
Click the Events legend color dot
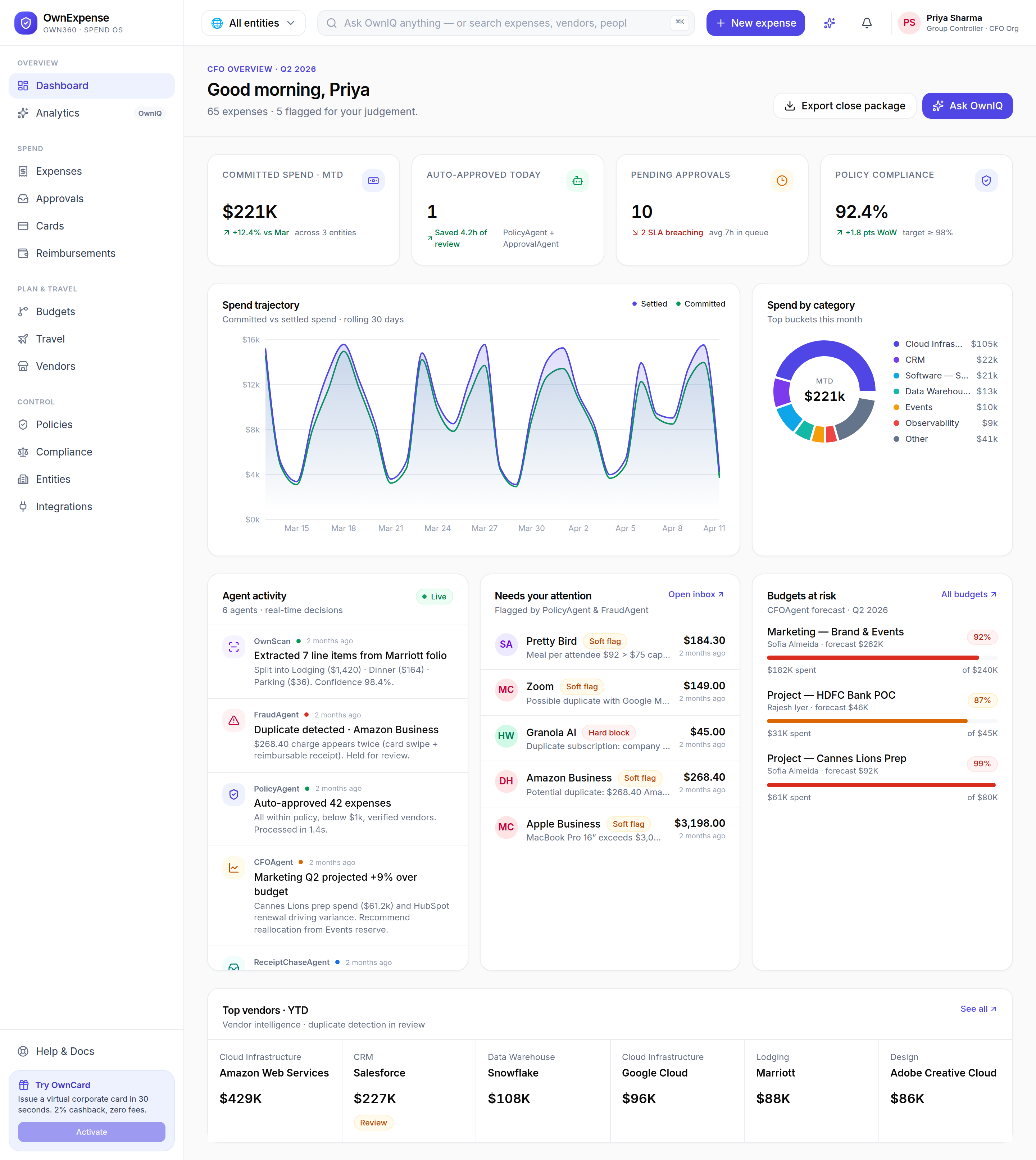896,407
